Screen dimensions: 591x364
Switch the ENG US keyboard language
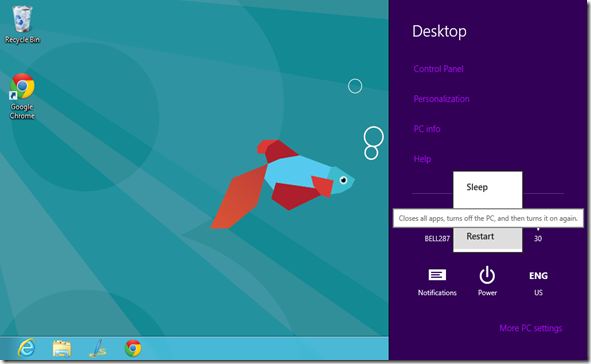[x=538, y=283]
